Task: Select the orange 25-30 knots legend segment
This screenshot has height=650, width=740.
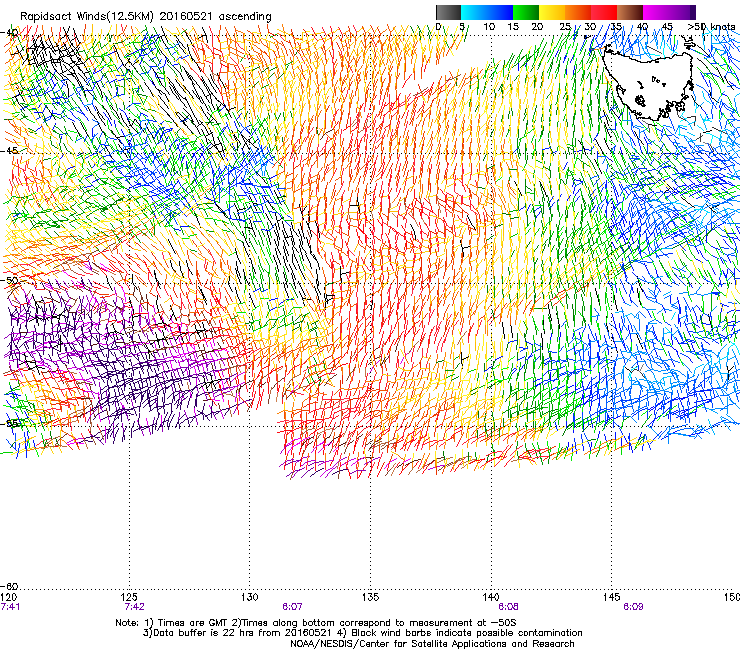Action: pyautogui.click(x=578, y=12)
